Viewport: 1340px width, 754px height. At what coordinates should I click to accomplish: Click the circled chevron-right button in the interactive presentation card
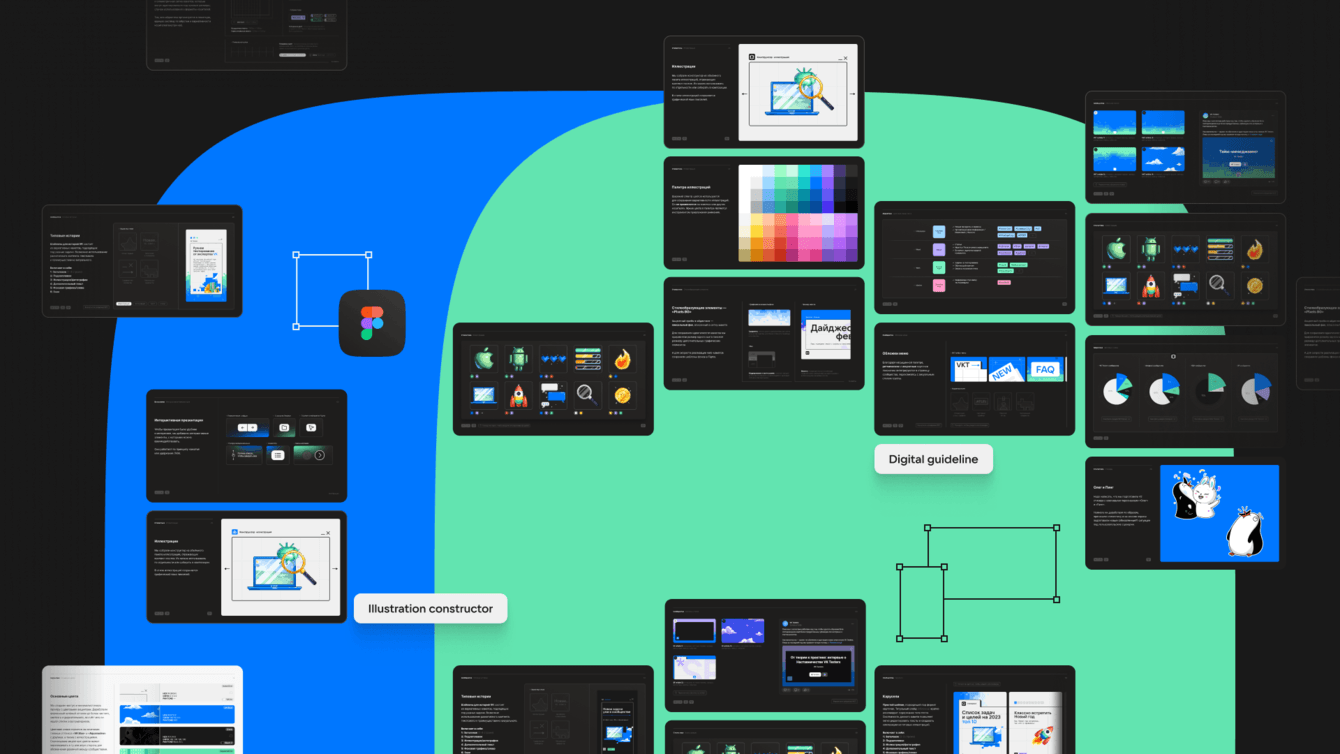point(319,455)
